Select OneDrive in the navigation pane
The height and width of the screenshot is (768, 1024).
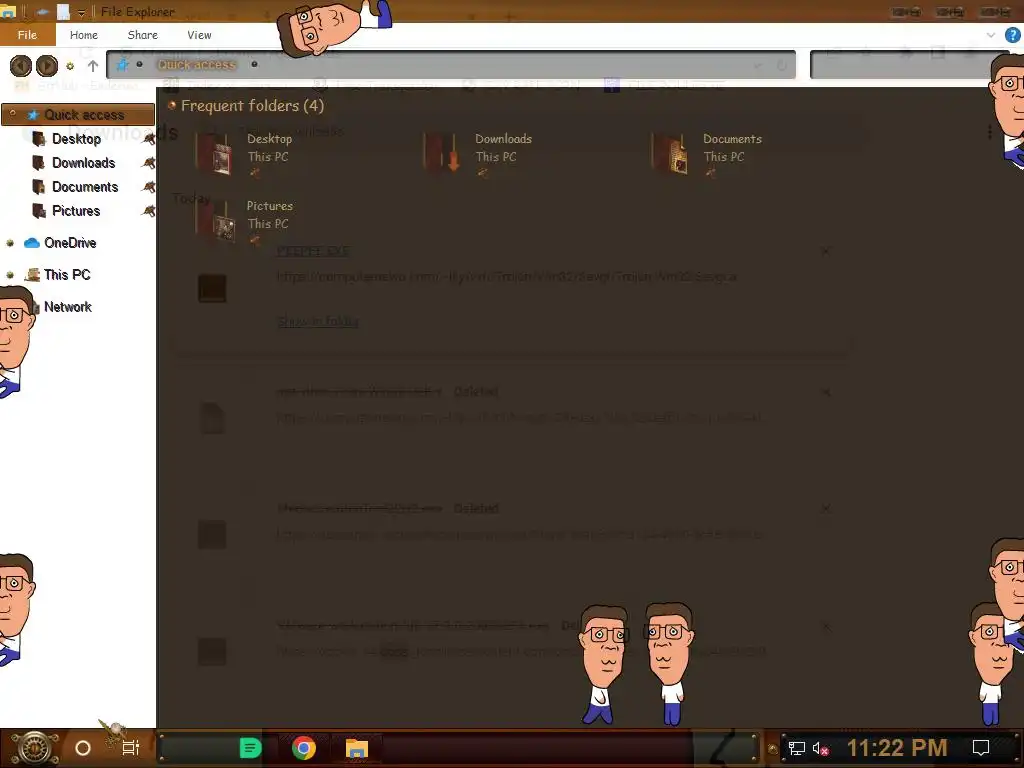(70, 243)
